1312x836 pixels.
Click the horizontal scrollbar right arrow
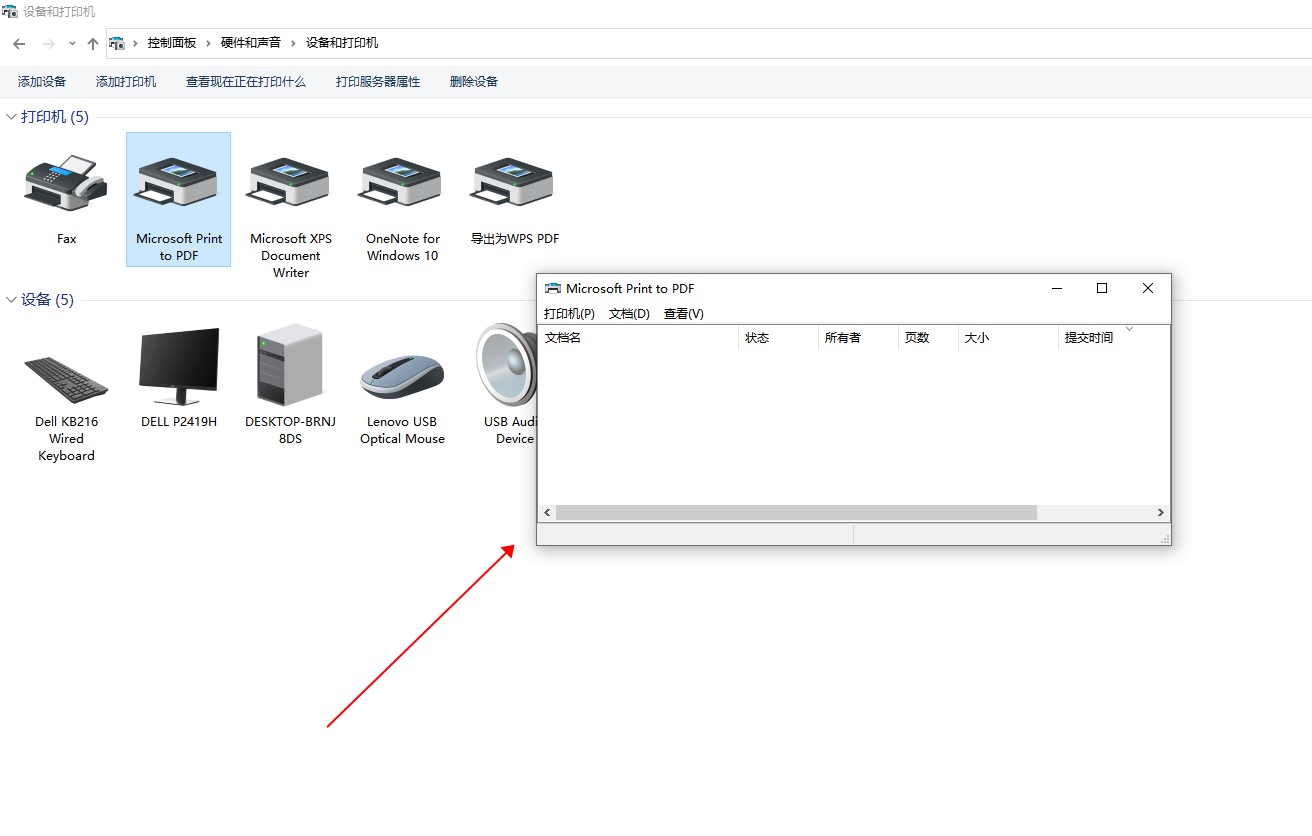point(1160,513)
